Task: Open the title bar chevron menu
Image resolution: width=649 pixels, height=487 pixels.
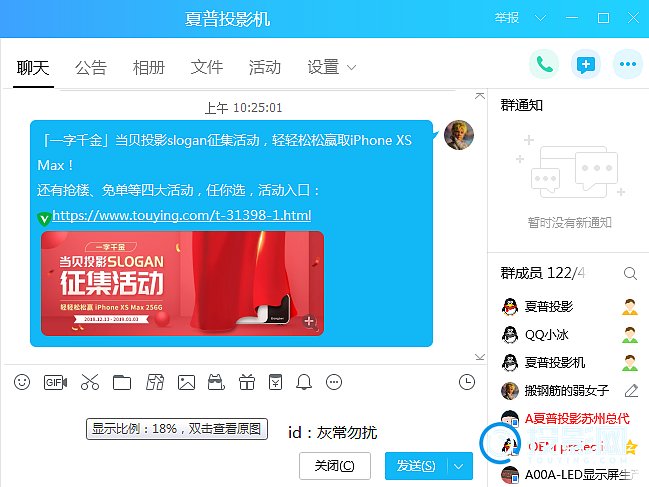Action: (541, 18)
